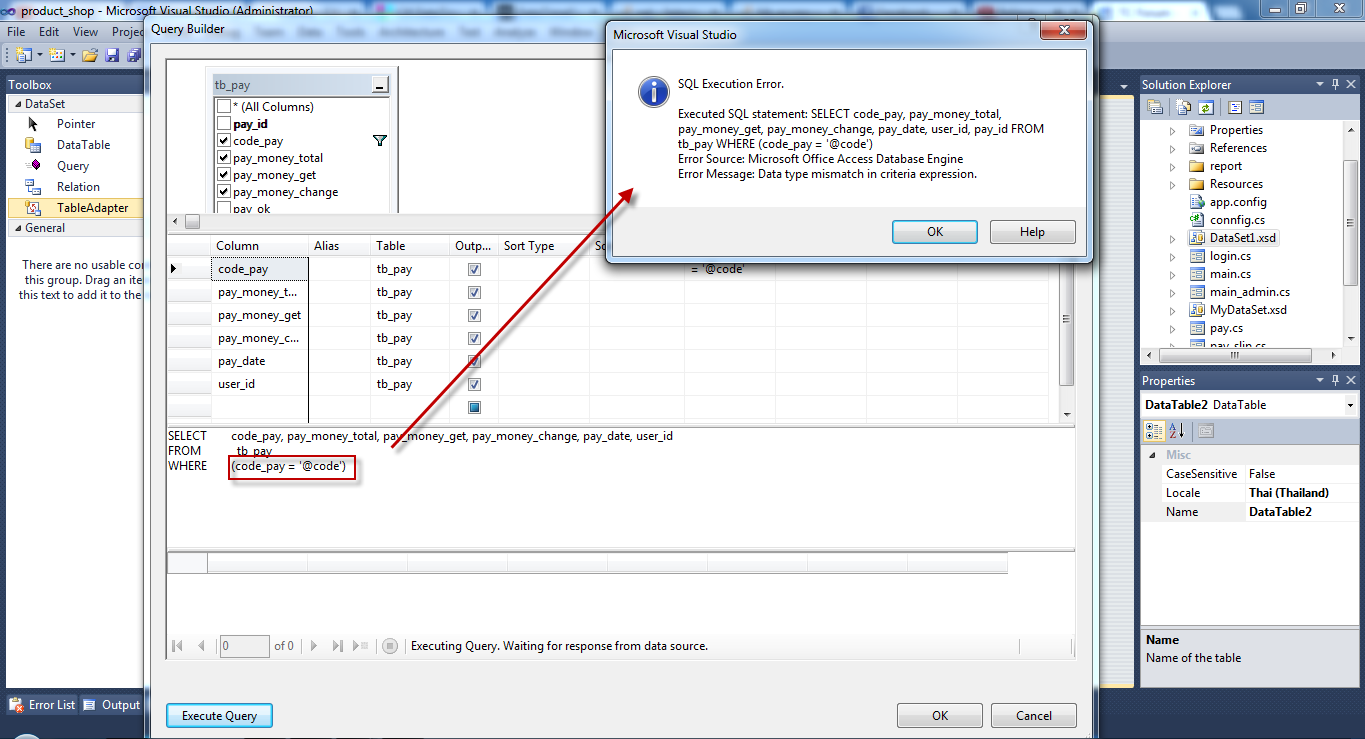This screenshot has width=1365, height=739.
Task: Open the Edit menu
Action: 49,32
